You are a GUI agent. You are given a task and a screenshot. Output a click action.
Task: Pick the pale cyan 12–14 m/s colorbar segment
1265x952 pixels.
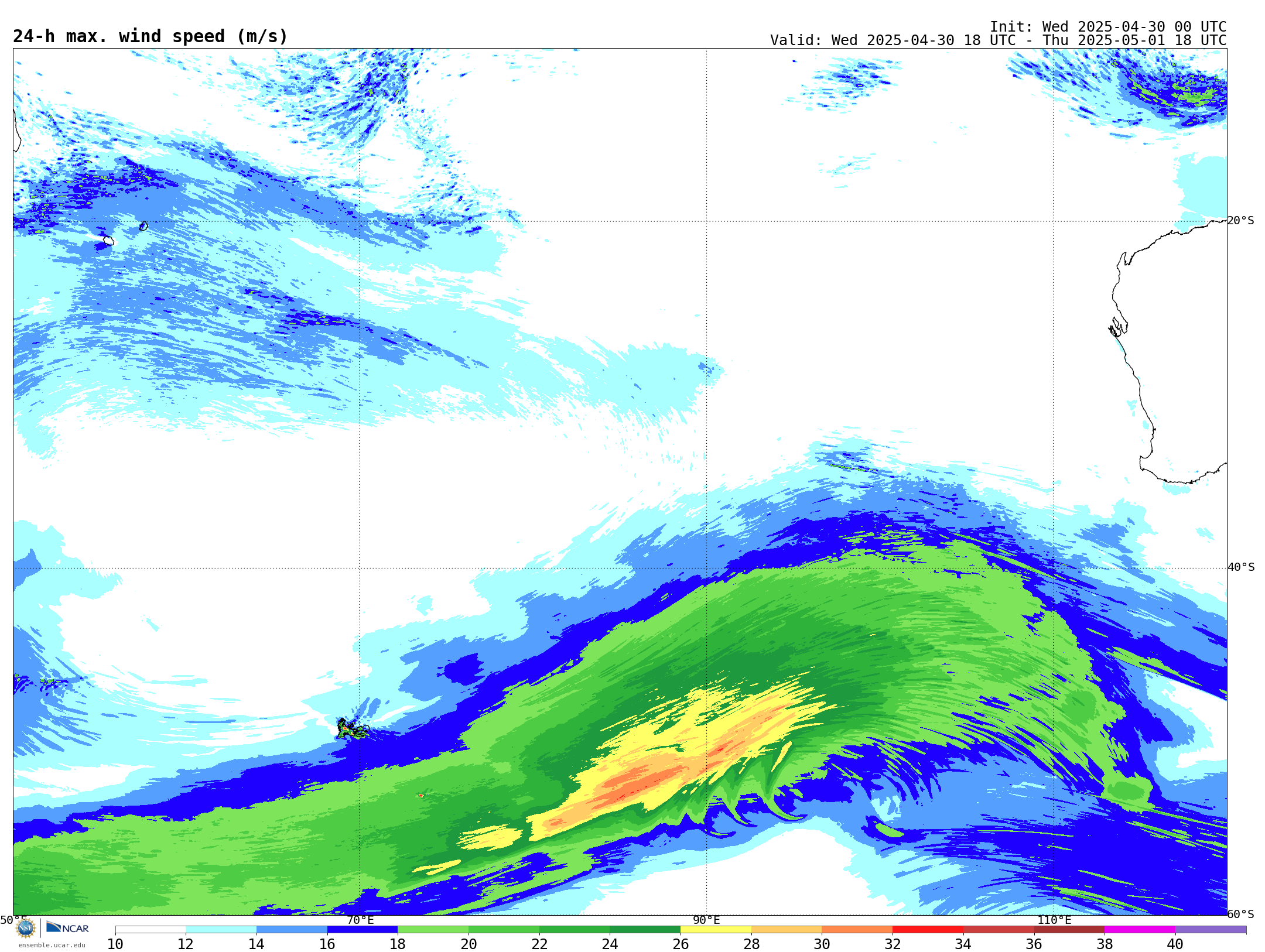(221, 930)
